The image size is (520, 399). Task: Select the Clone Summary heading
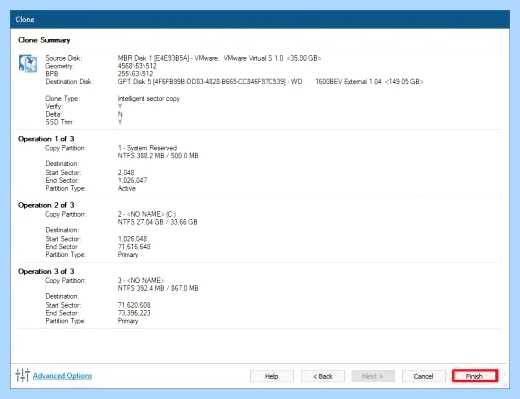pos(44,40)
